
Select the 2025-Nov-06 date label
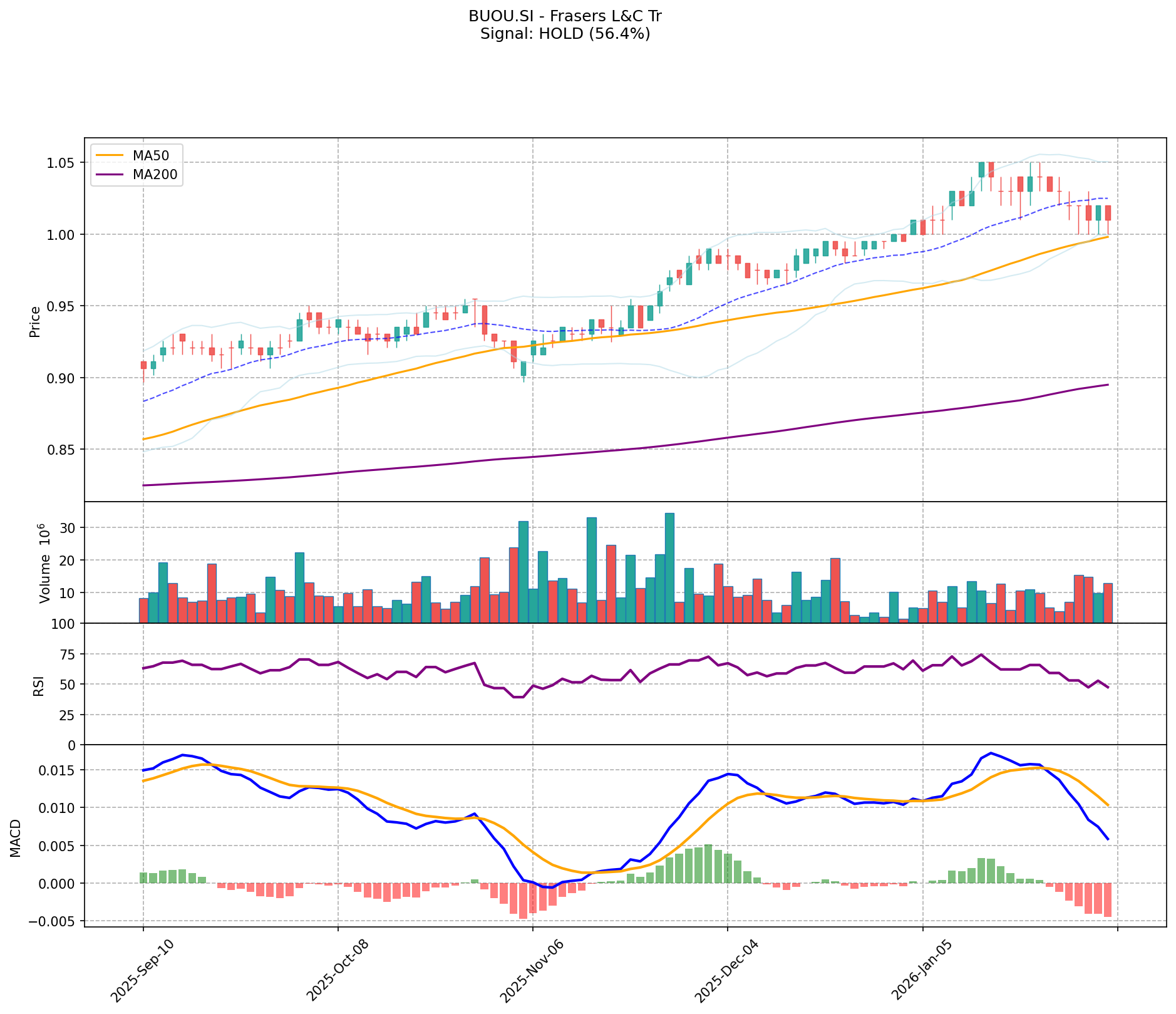532,971
